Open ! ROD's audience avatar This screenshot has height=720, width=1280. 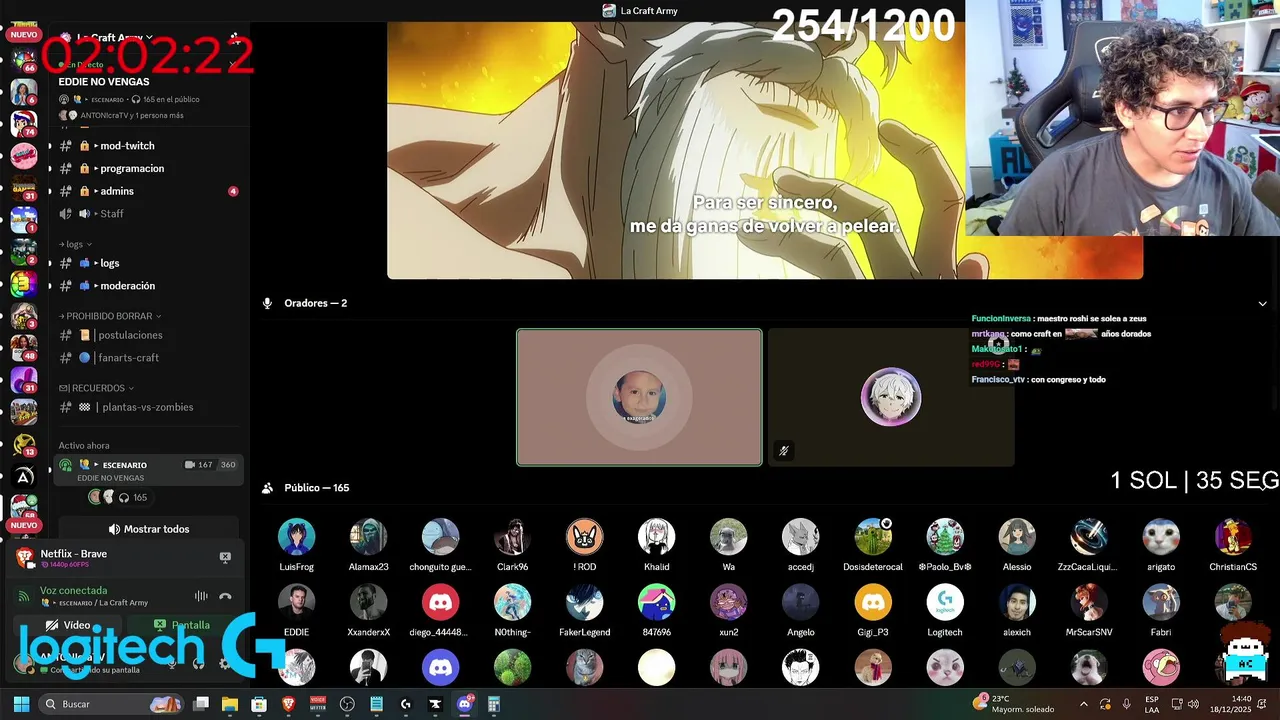click(x=584, y=537)
